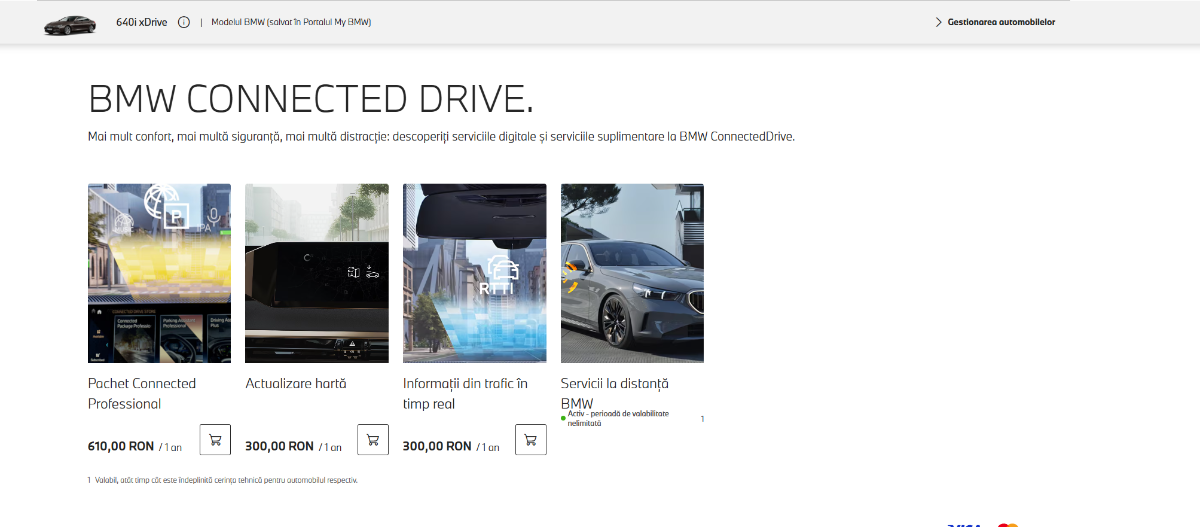Click the 300,00 RON price under Actualizare hartă

coord(279,446)
